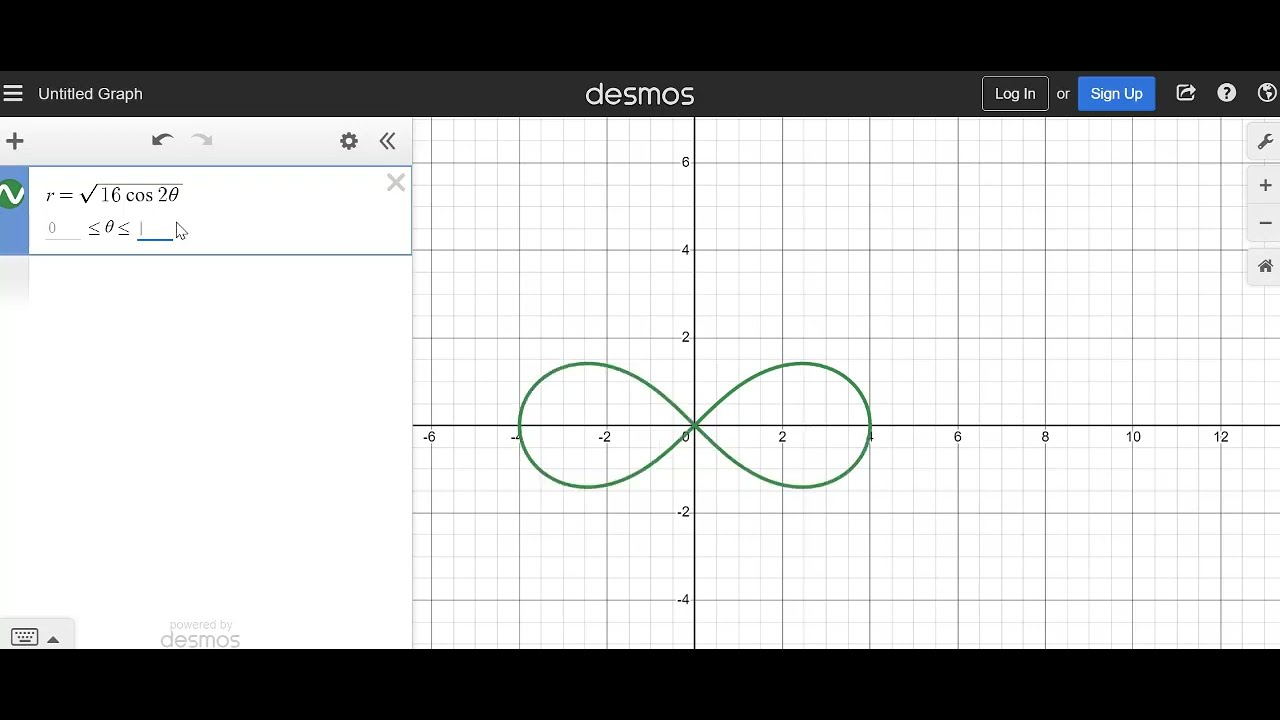Click the Untitled Graph title
Image resolution: width=1280 pixels, height=720 pixels.
(90, 94)
